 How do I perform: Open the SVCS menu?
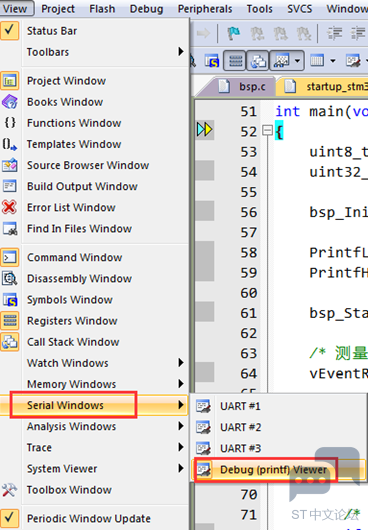pyautogui.click(x=299, y=9)
